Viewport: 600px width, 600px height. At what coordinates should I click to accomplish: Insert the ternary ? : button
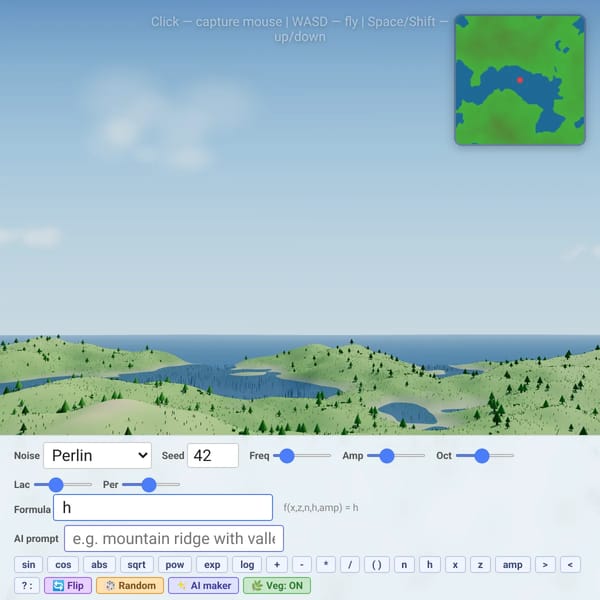tap(27, 585)
